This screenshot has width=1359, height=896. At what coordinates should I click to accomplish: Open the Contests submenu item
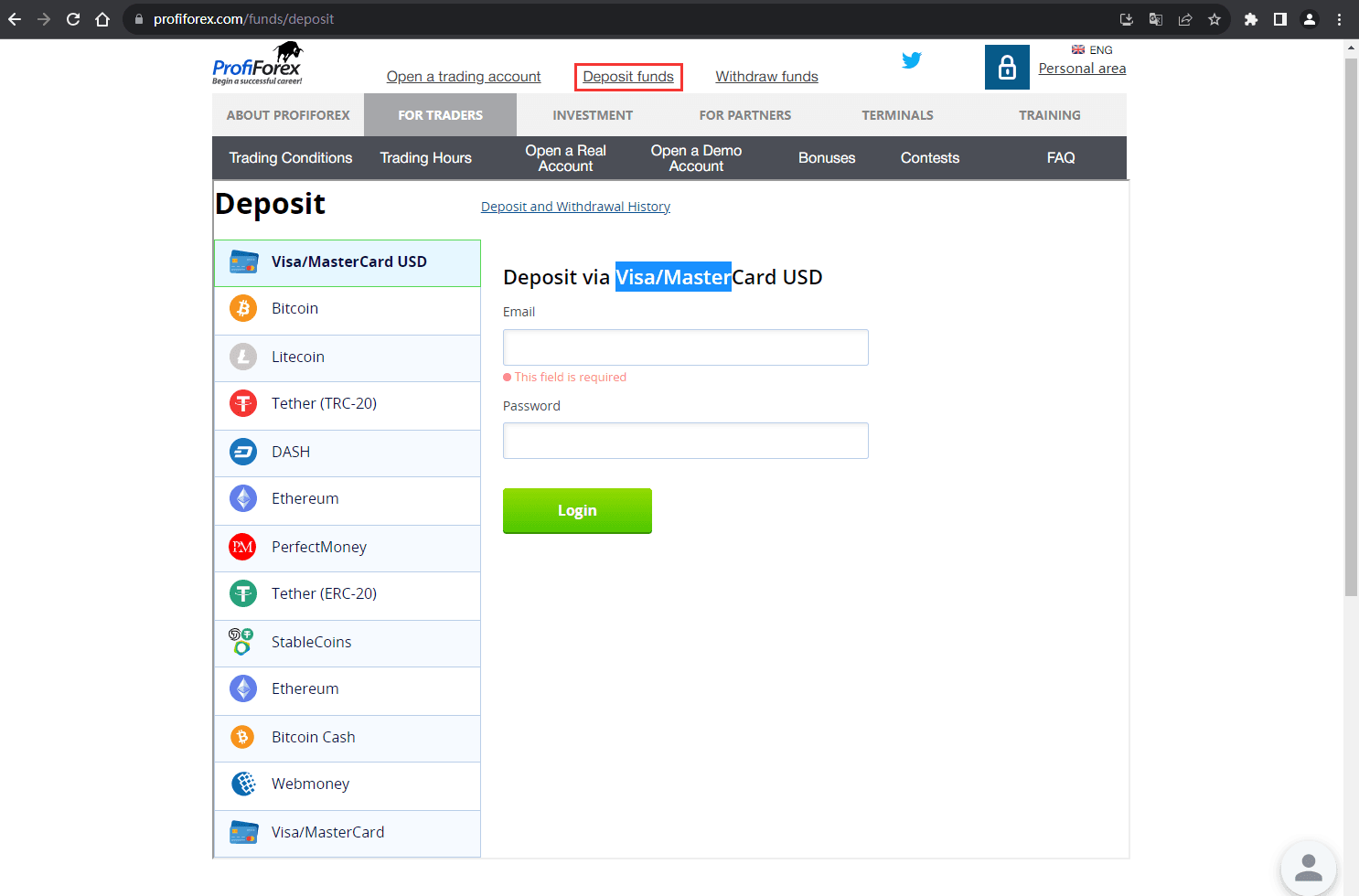click(930, 158)
